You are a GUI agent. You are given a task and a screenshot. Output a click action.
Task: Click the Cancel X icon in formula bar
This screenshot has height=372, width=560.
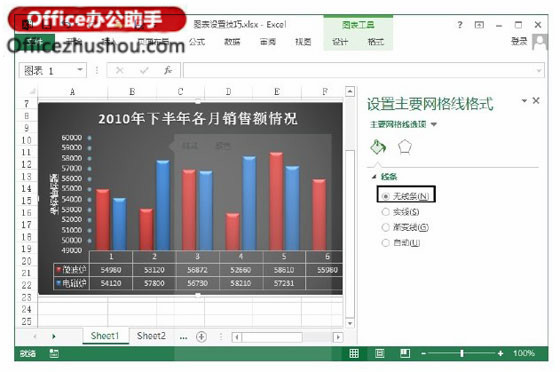click(120, 70)
